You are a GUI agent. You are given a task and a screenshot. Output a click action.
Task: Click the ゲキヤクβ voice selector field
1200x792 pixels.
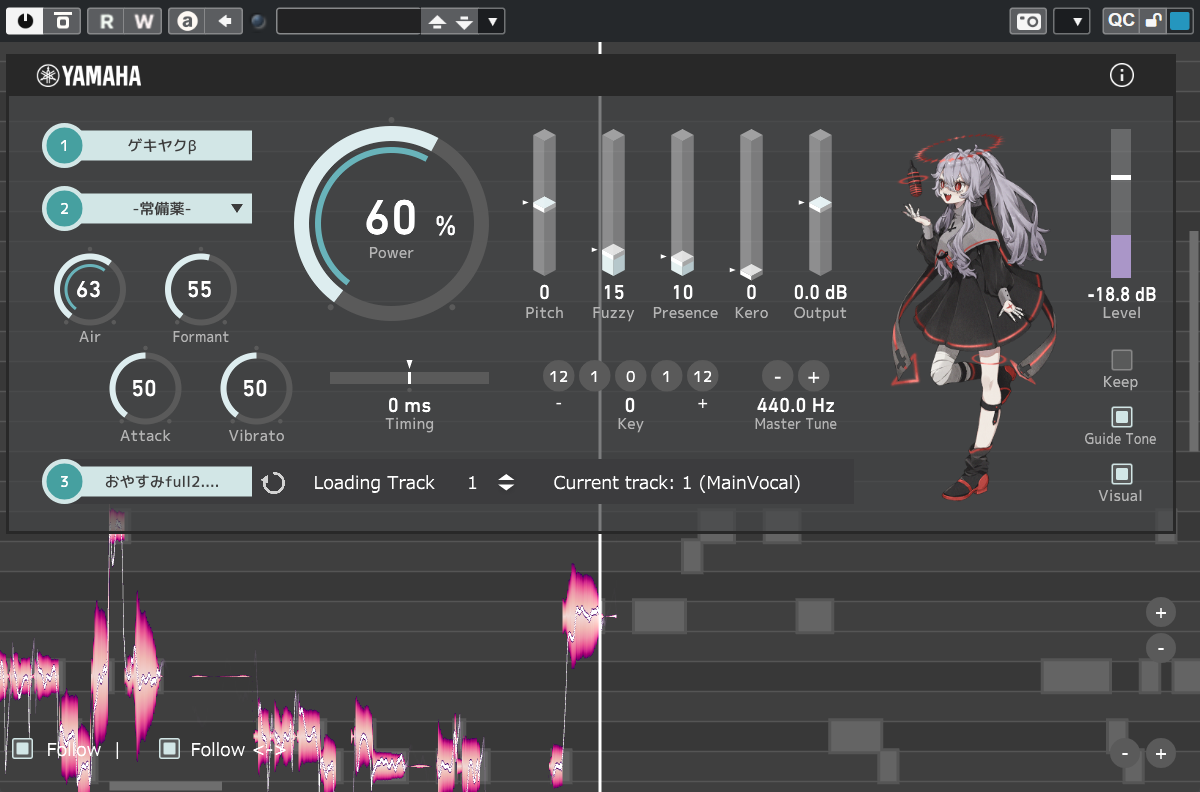166,146
